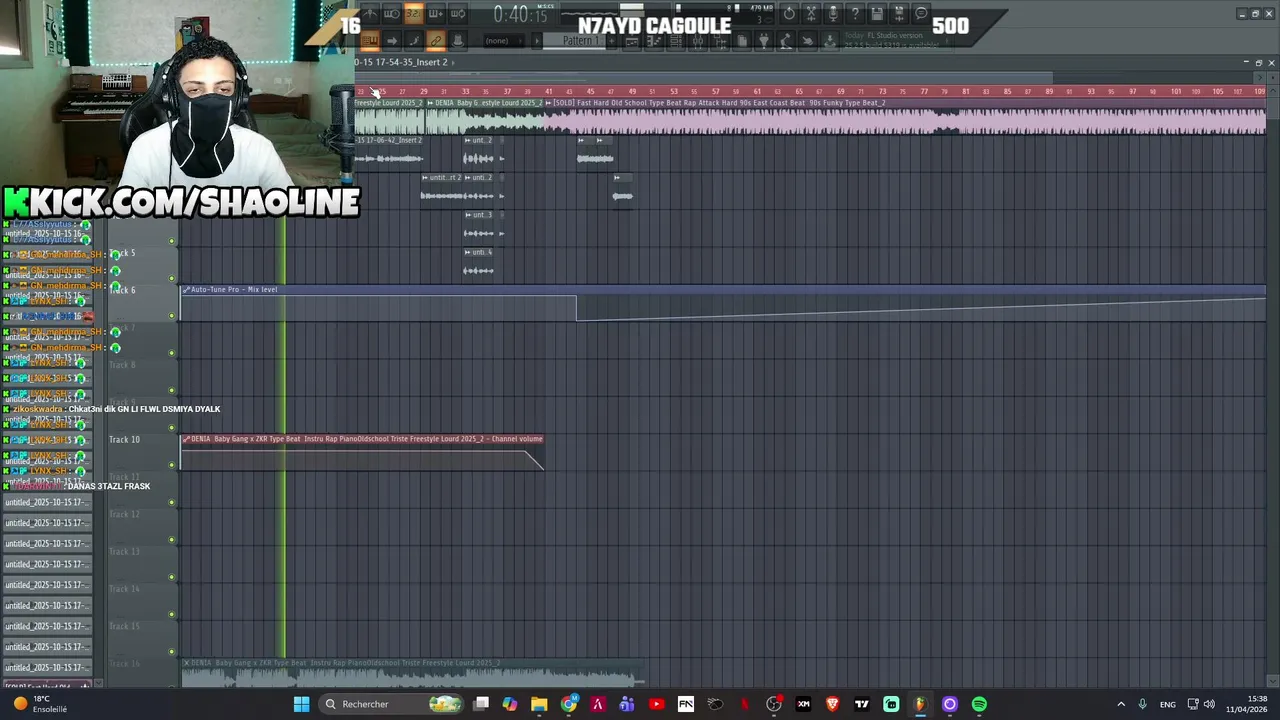The height and width of the screenshot is (720, 1280).
Task: Add new pattern with plus button
Action: tap(611, 40)
